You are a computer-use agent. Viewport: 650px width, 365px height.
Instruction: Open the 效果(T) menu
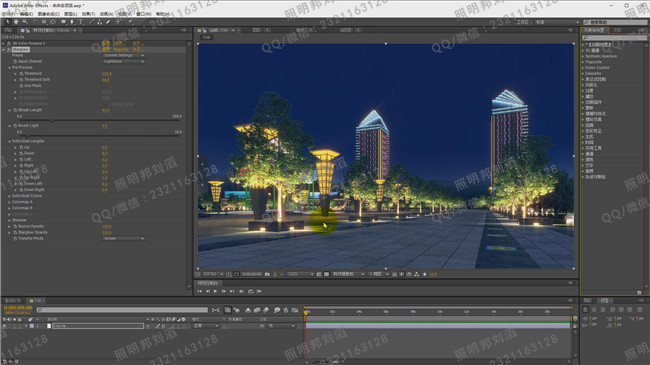pyautogui.click(x=88, y=14)
